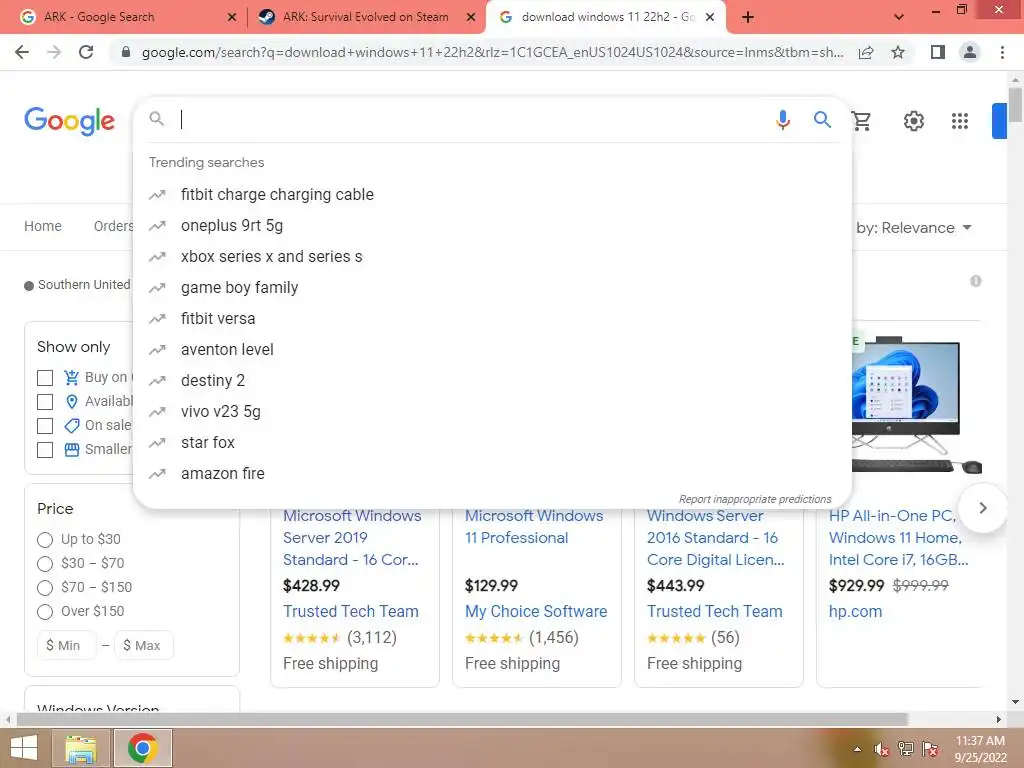Screen dimensions: 1024x768
Task: Click the Chrome icon in the taskbar
Action: point(142,748)
